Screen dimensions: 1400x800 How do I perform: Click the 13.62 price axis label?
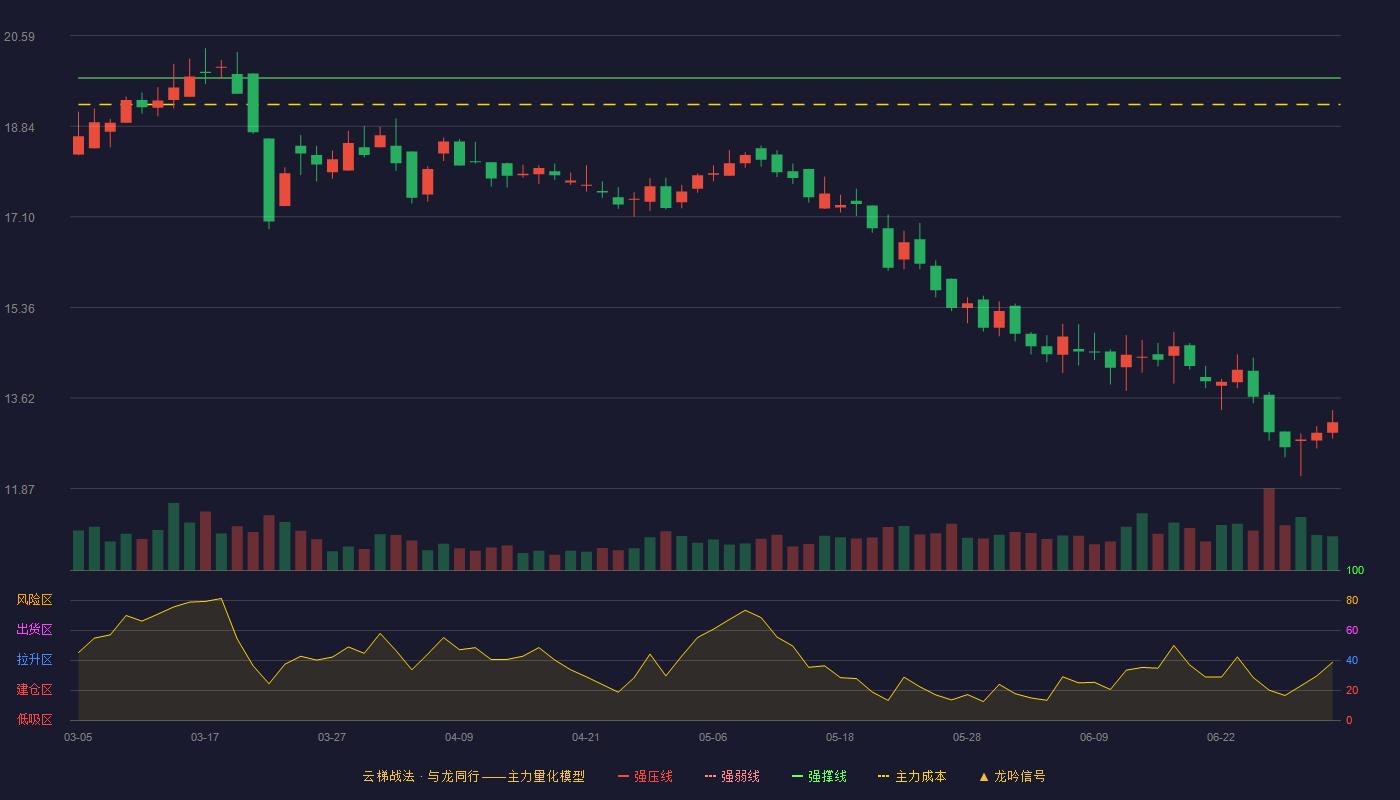19,399
